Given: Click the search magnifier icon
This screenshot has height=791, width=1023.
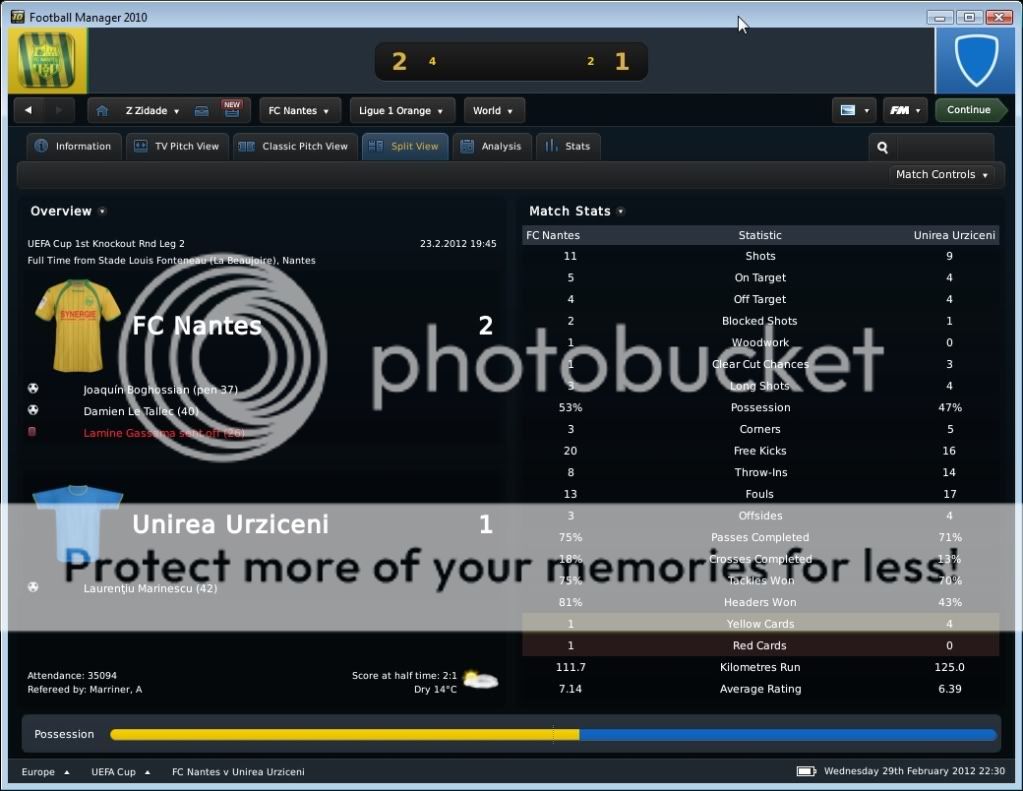Looking at the screenshot, I should click(x=882, y=147).
